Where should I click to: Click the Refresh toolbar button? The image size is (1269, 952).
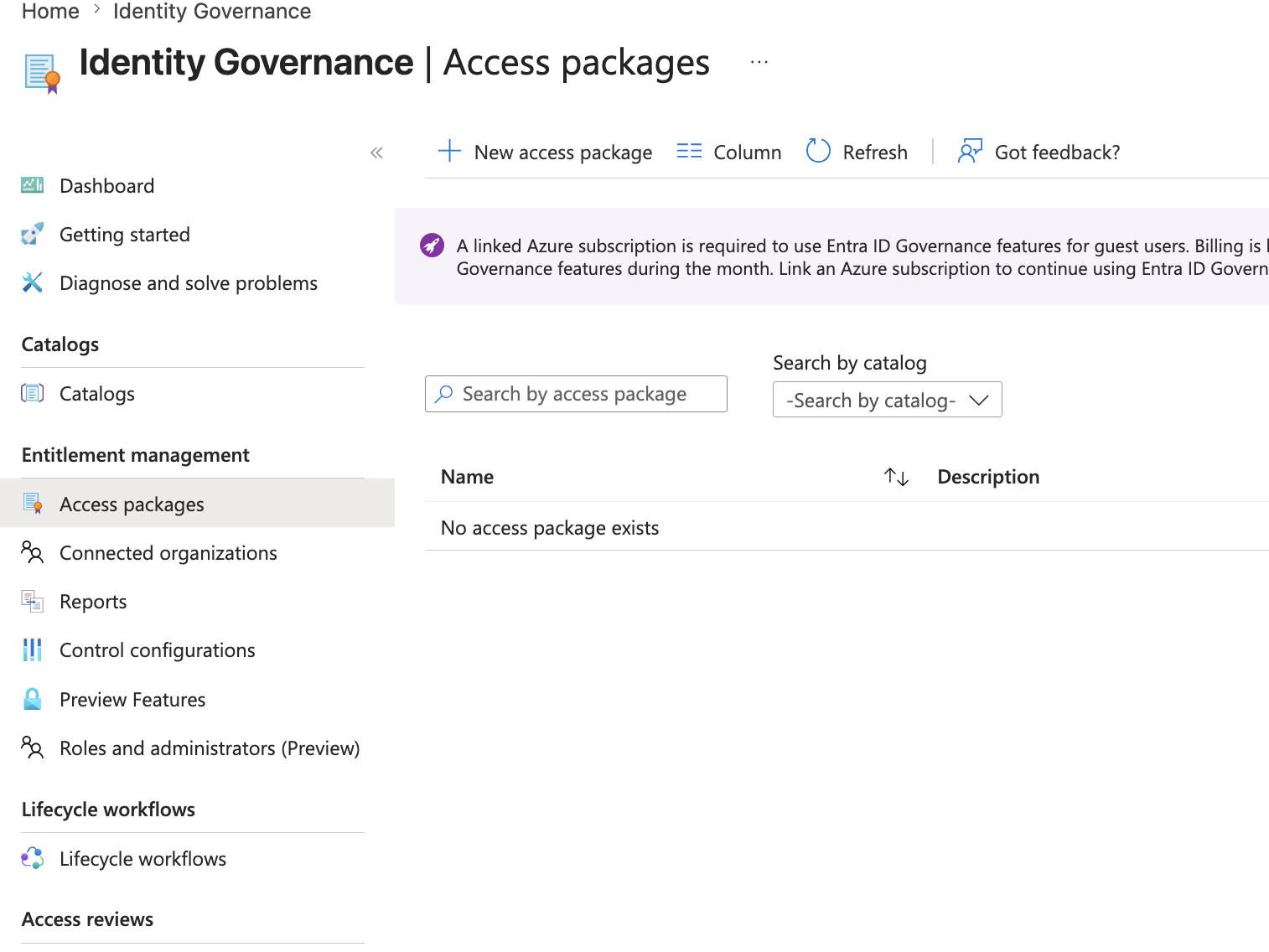857,152
